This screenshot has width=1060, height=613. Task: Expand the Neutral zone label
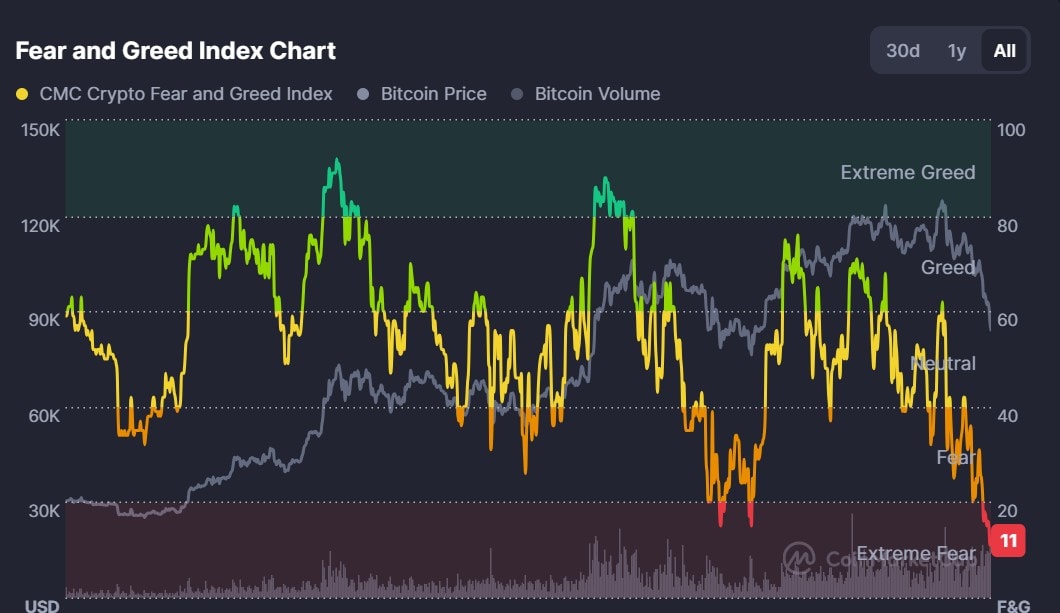click(x=944, y=364)
